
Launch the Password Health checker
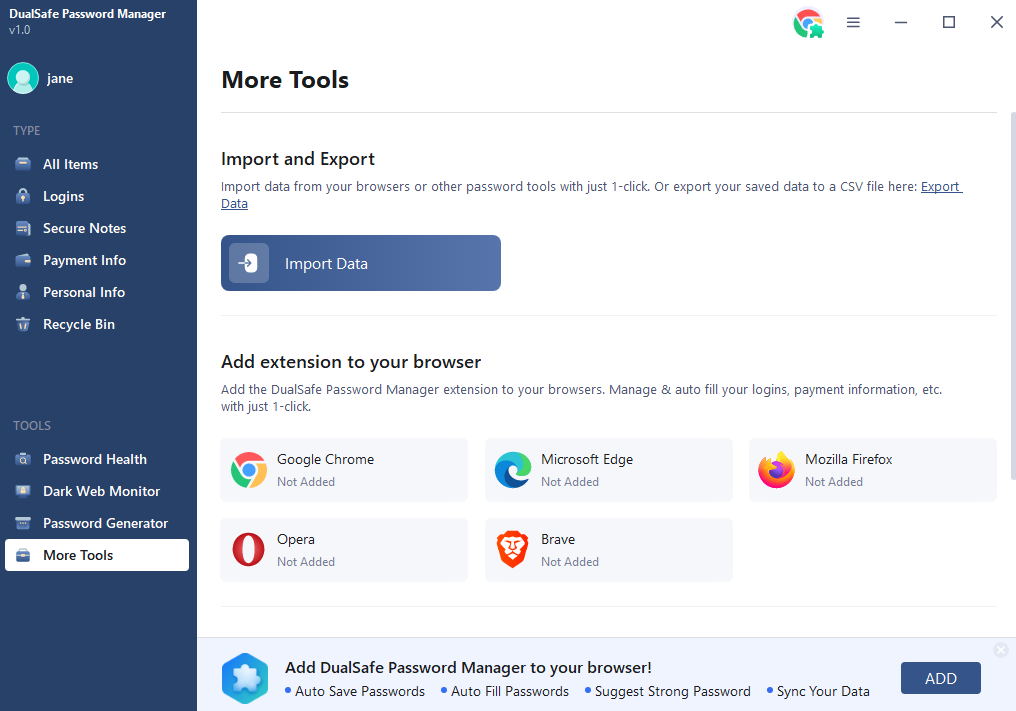(x=22, y=459)
